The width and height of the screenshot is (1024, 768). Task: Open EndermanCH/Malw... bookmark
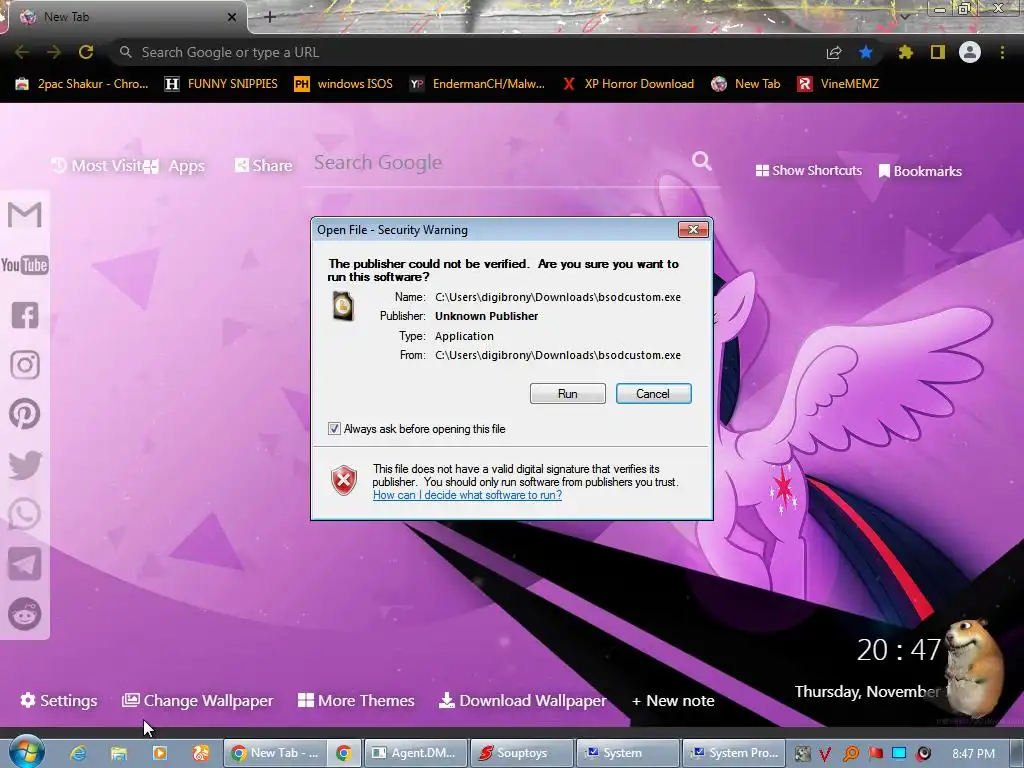click(477, 84)
